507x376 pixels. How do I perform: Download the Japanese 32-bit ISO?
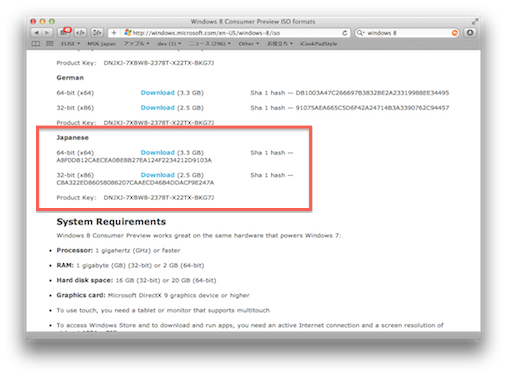tap(158, 175)
